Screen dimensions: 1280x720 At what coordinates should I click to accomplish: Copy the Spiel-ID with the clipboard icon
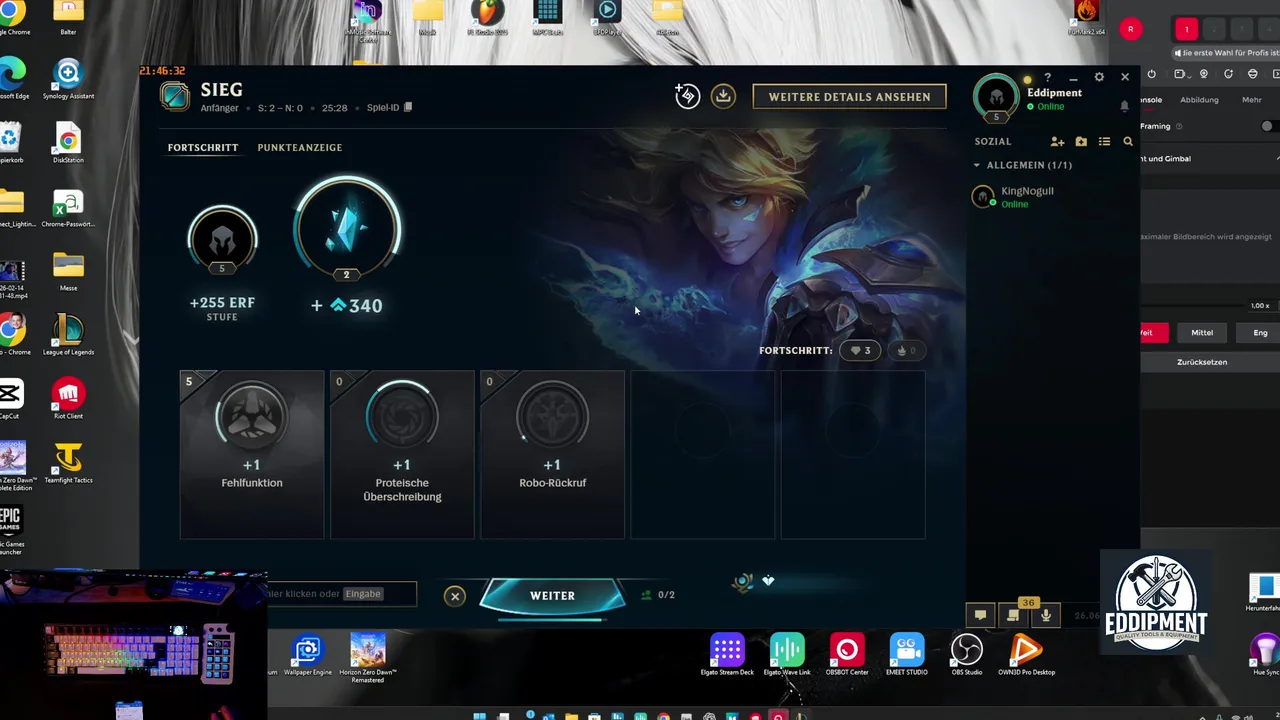[408, 107]
